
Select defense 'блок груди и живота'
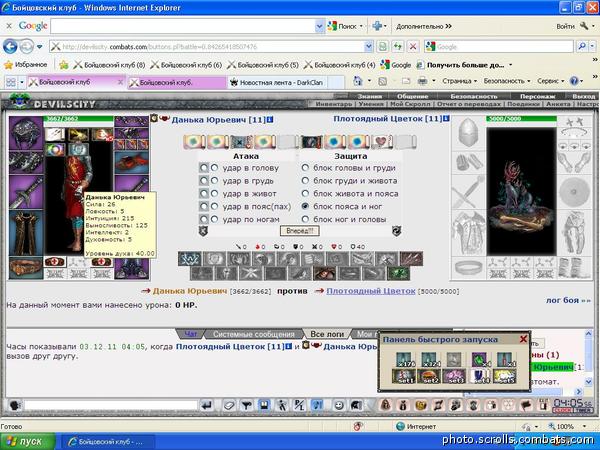tap(305, 181)
